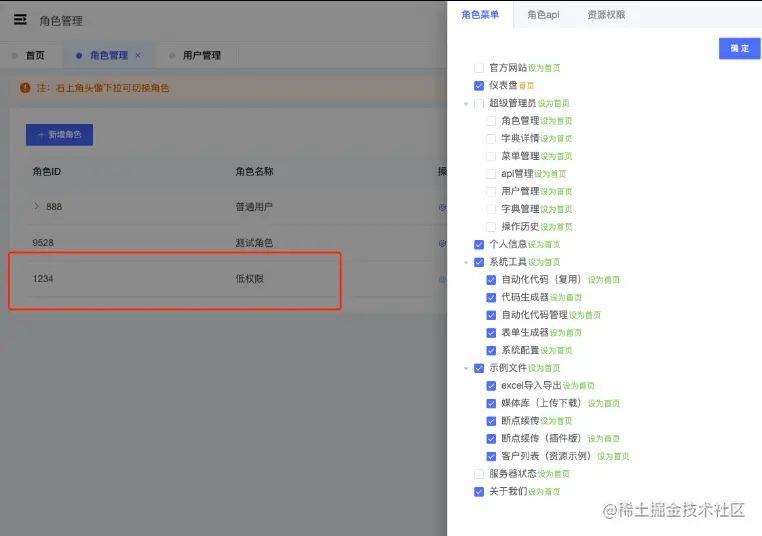Image resolution: width=762 pixels, height=536 pixels.
Task: Check the 菜单管理 checkbox
Action: pyautogui.click(x=491, y=156)
